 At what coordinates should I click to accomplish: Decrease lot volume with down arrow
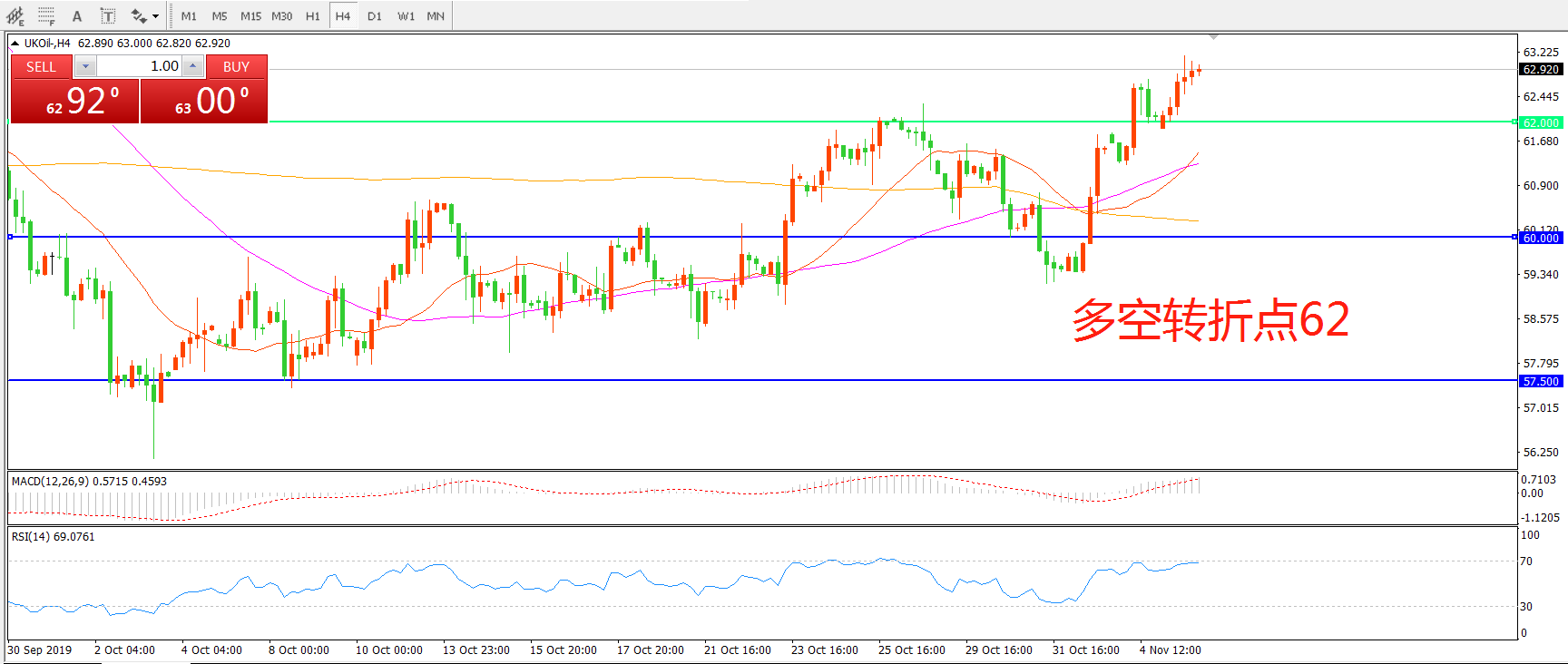click(x=84, y=66)
